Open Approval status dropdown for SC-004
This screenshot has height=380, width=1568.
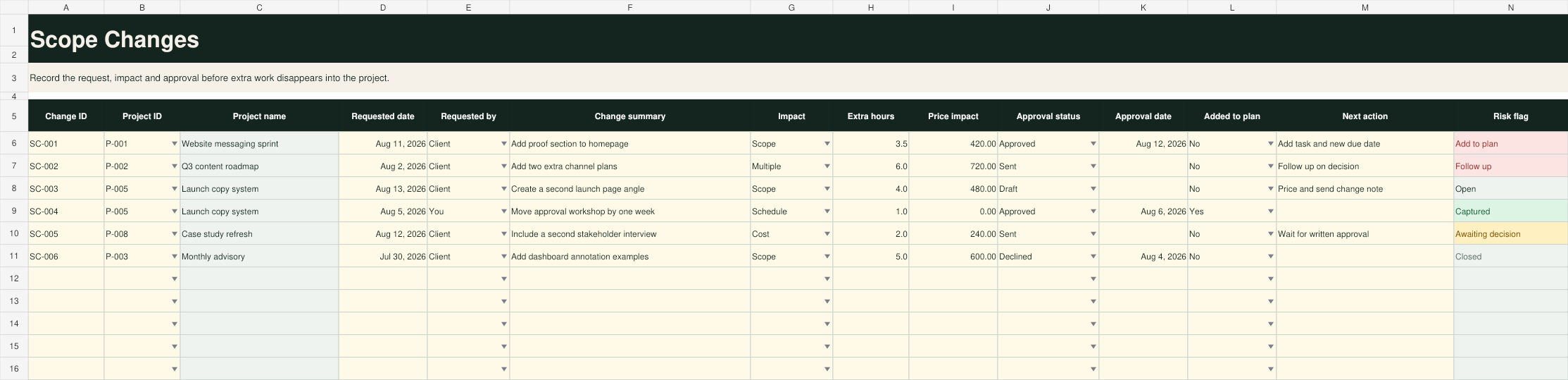1093,212
